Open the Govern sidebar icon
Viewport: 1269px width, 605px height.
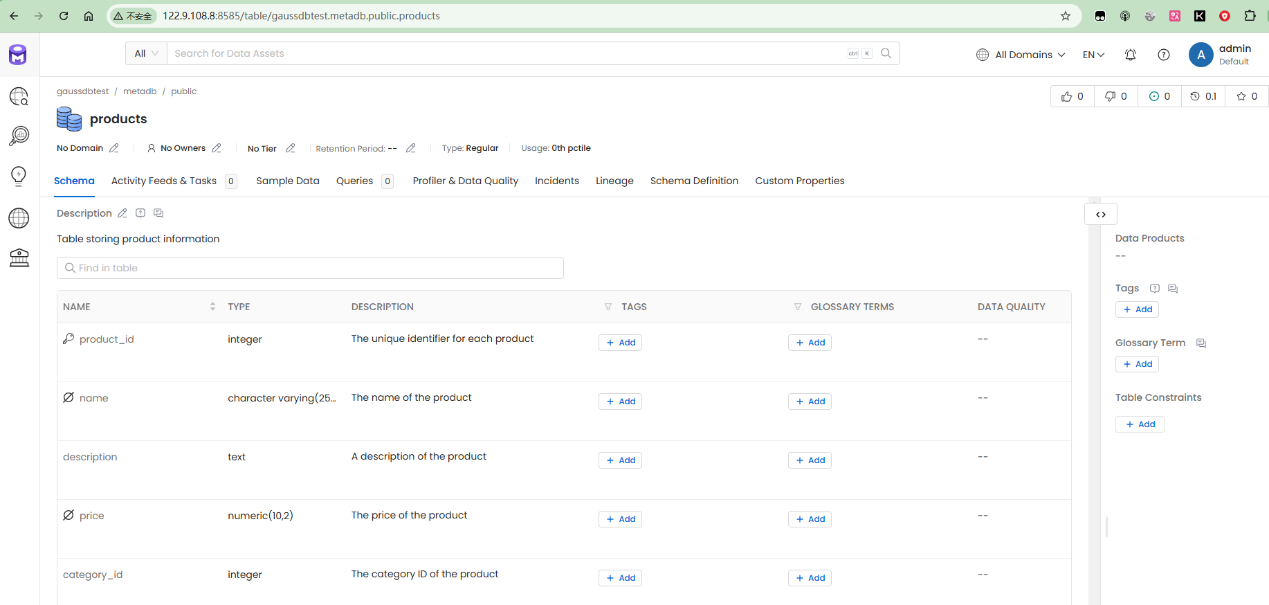[x=19, y=258]
